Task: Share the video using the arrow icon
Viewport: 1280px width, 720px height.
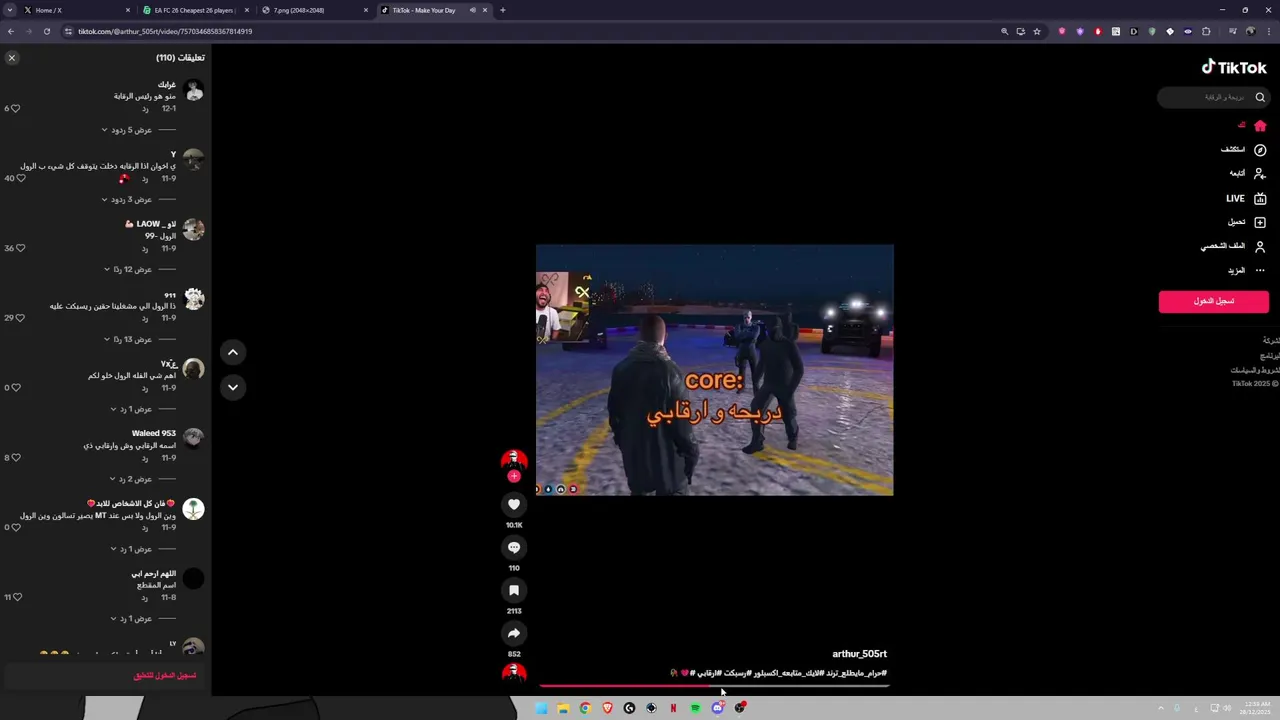Action: [514, 633]
